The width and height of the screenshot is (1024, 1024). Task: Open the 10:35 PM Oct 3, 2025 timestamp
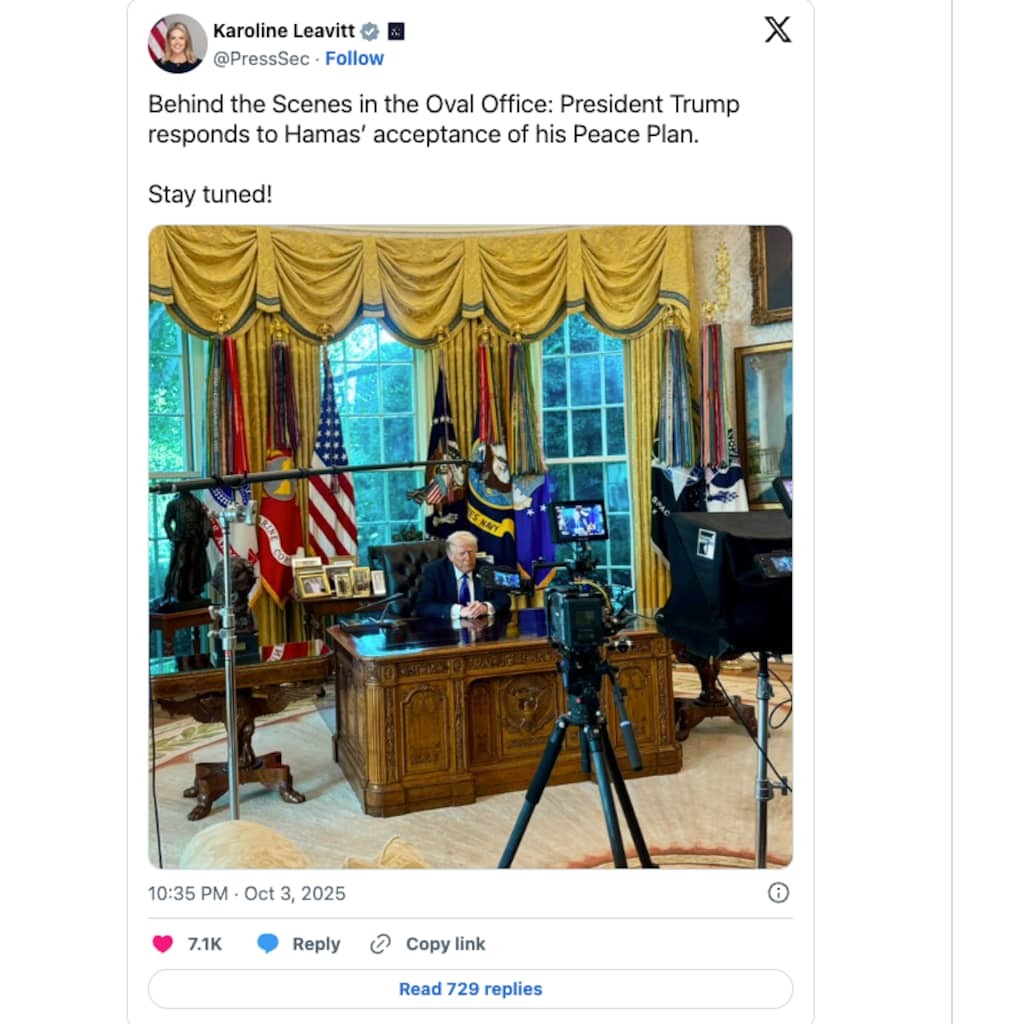coord(247,893)
